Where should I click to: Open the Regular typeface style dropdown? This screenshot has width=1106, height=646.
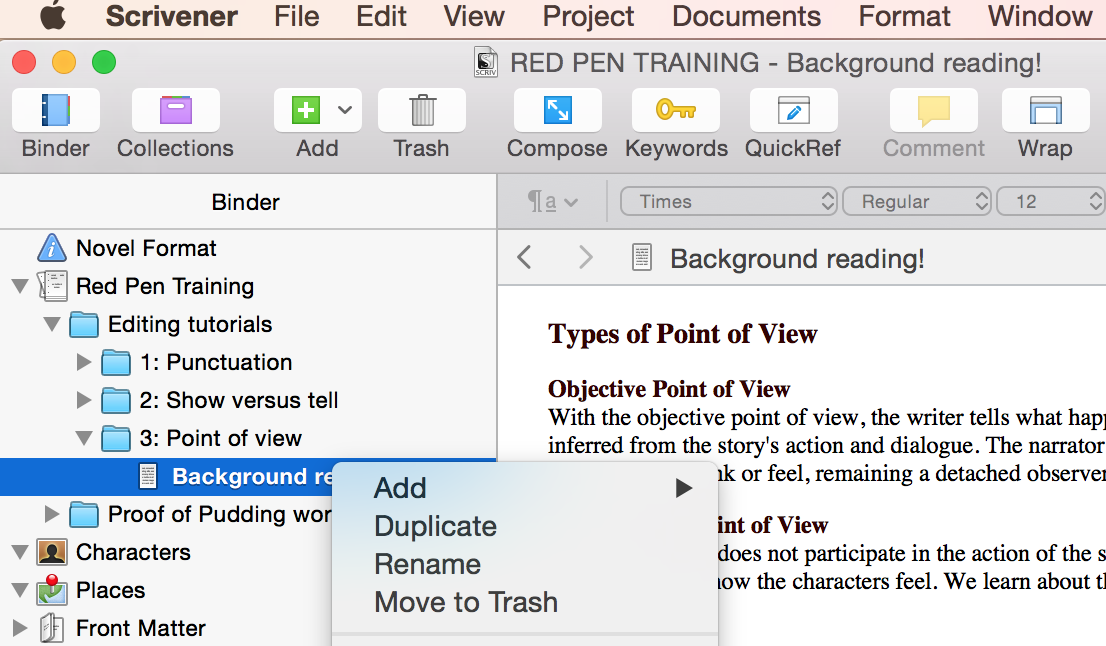click(917, 202)
